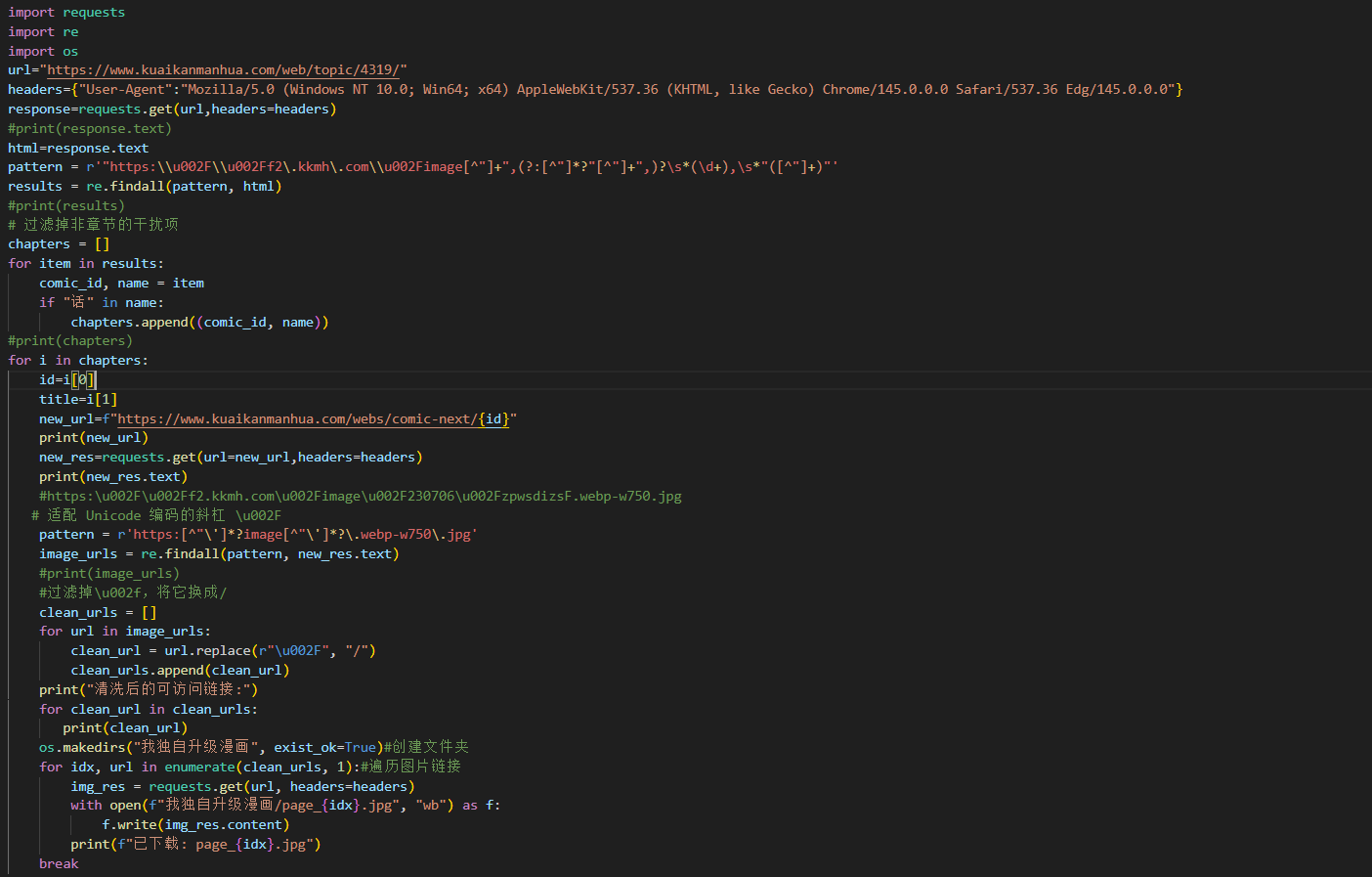This screenshot has width=1372, height=877.
Task: Click 'import requests' line
Action: click(66, 13)
